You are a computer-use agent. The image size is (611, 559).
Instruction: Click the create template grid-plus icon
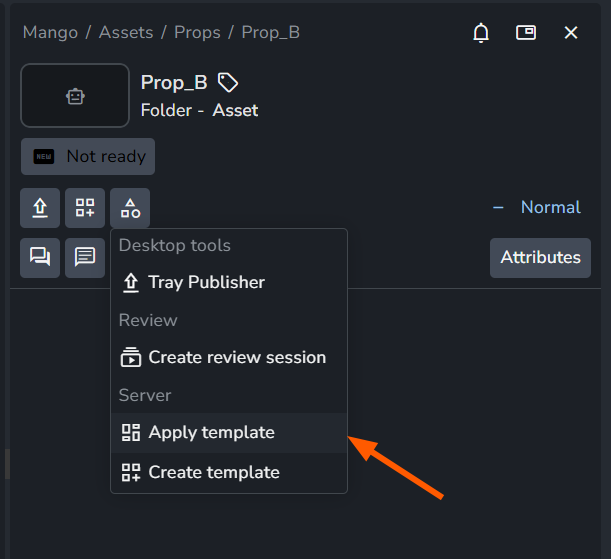coord(85,208)
